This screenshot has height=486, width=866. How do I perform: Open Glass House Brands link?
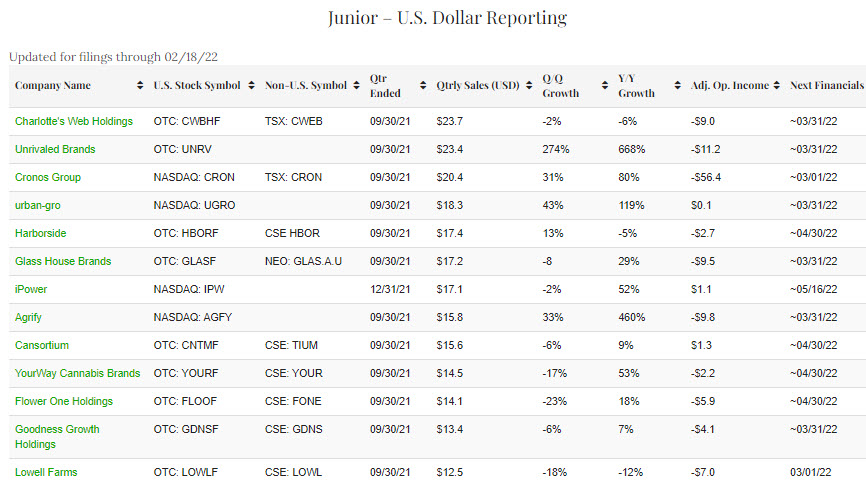(x=63, y=261)
